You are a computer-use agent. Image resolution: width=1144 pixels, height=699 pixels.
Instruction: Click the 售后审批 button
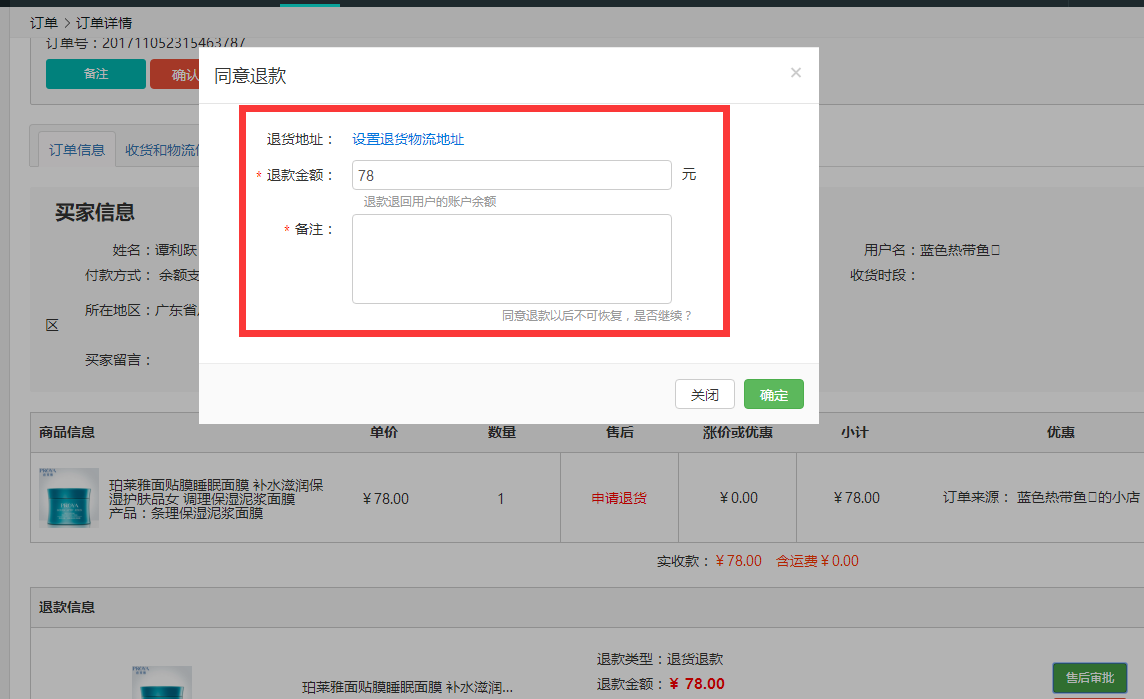(x=1089, y=677)
